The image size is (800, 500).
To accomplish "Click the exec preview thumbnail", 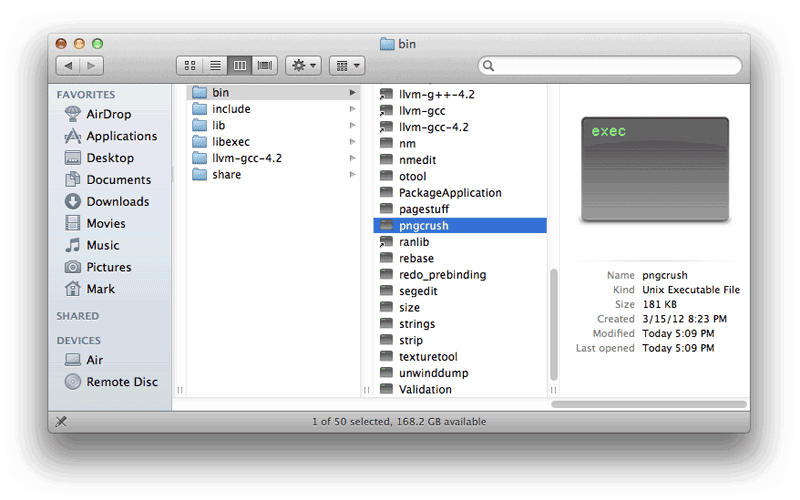I will pyautogui.click(x=655, y=170).
